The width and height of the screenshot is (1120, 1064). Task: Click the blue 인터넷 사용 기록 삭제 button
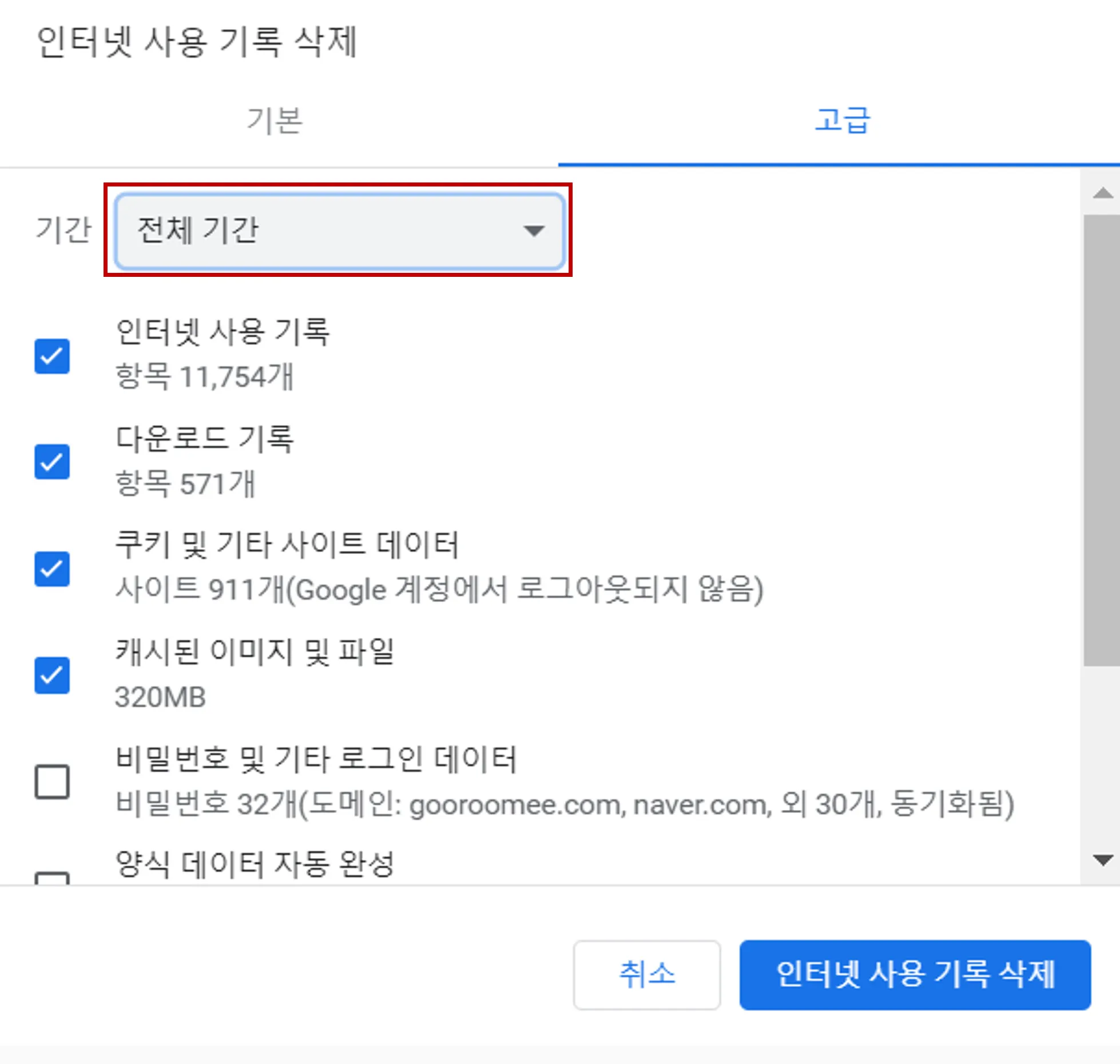coord(915,975)
